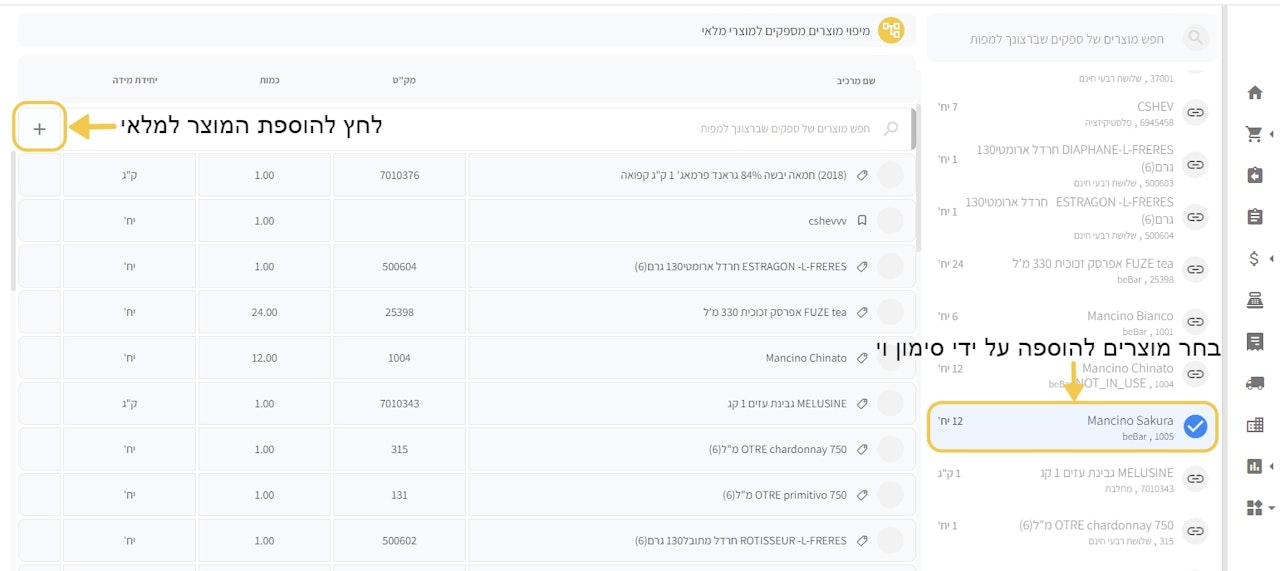Mark Mancino Bianco product for adding
Screen dimensions: 1280x571
[x=1195, y=322]
